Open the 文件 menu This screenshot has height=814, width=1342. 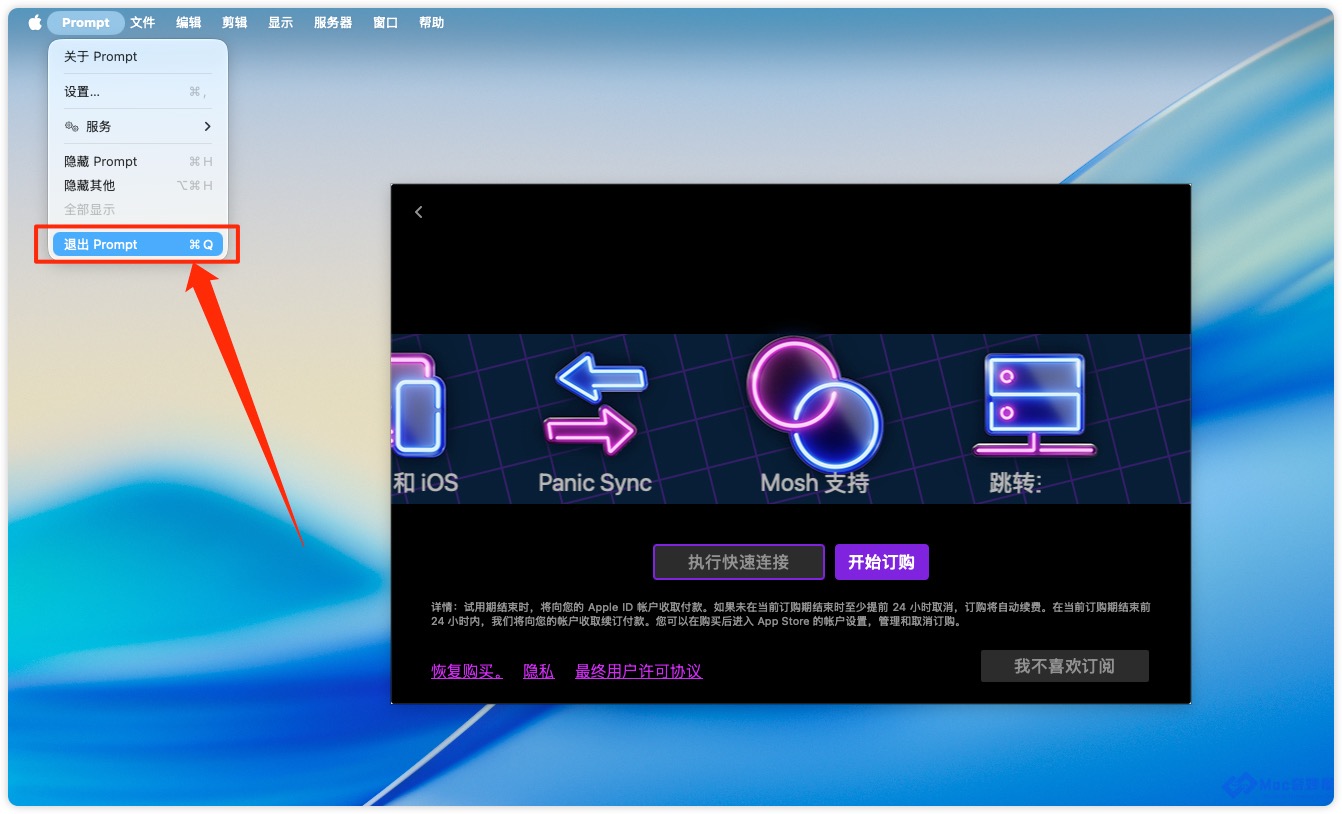143,22
